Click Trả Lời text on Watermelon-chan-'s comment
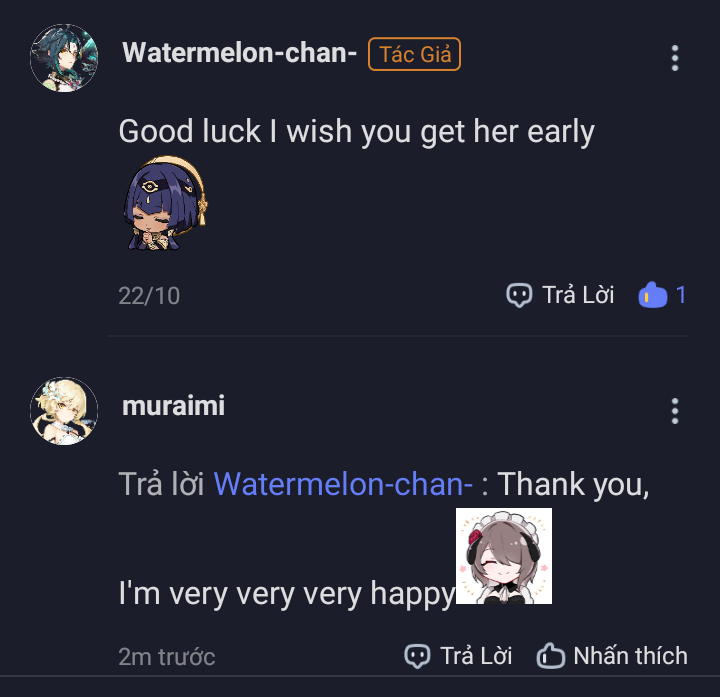The image size is (720, 697). point(578,295)
